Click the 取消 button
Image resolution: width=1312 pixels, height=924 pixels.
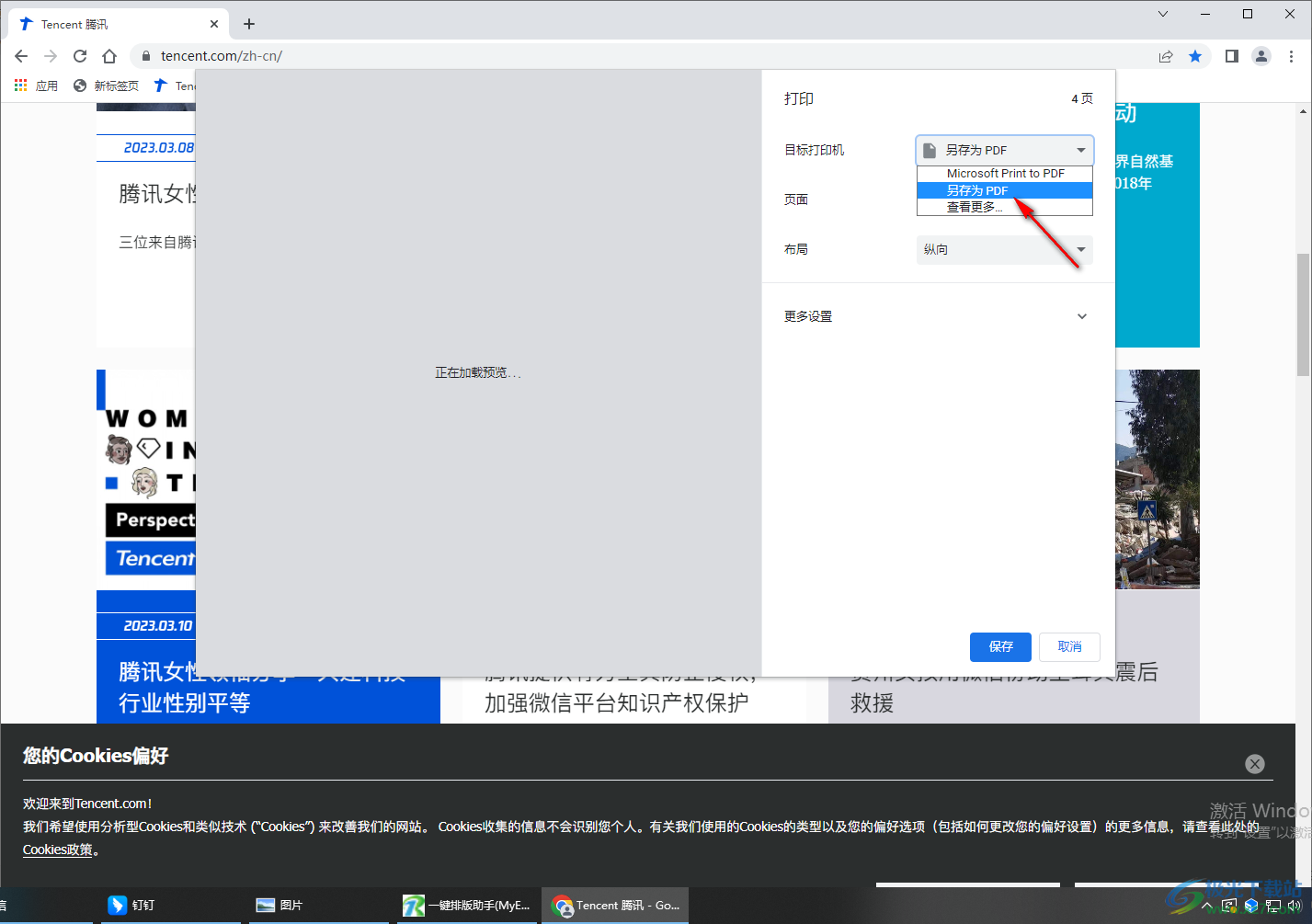coord(1069,647)
